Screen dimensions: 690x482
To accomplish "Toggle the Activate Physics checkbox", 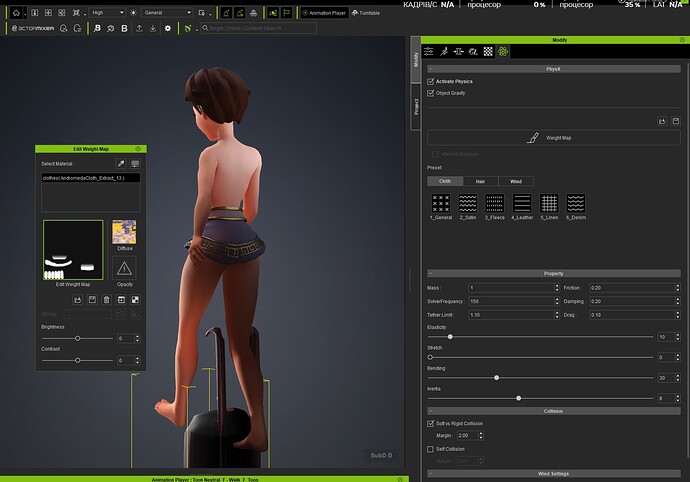I will [430, 81].
